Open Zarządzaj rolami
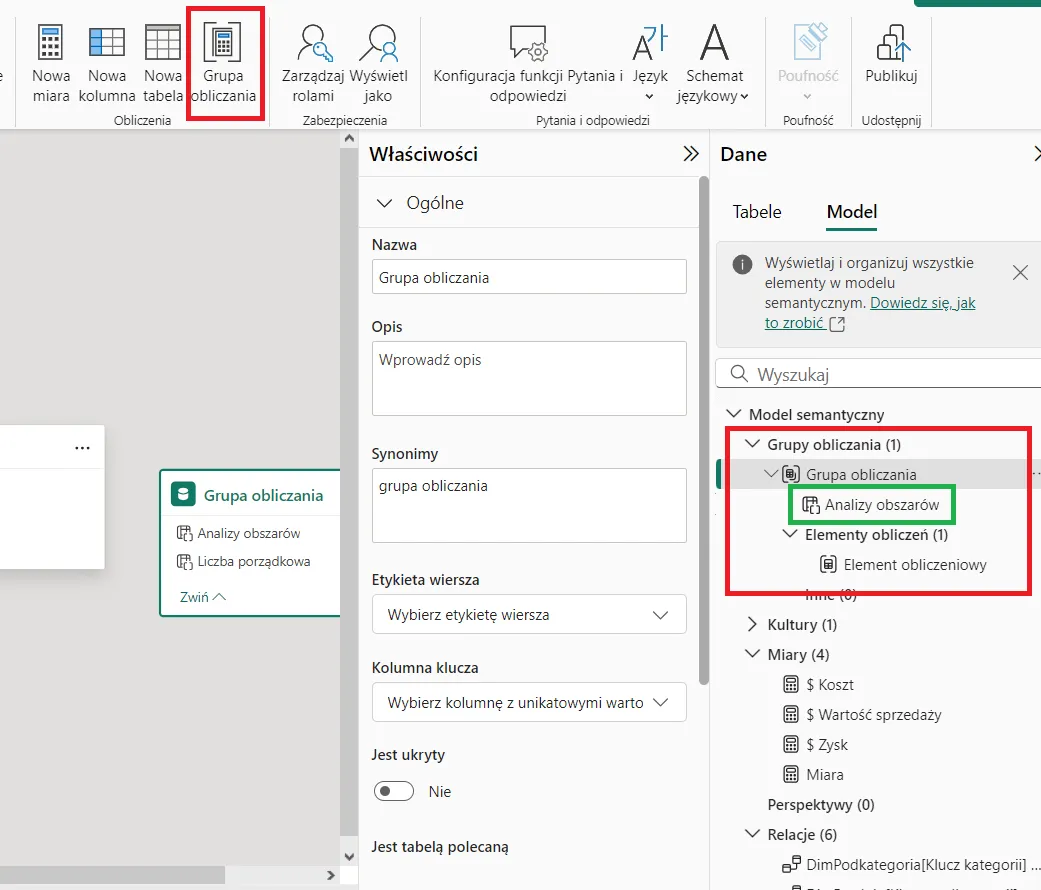Image resolution: width=1041 pixels, height=890 pixels. pyautogui.click(x=313, y=44)
